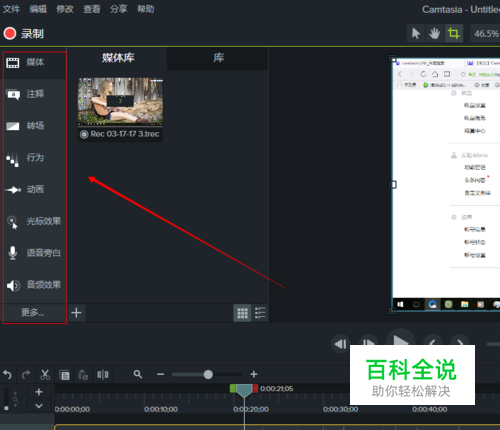Open the 动画 animations panel

(34, 190)
